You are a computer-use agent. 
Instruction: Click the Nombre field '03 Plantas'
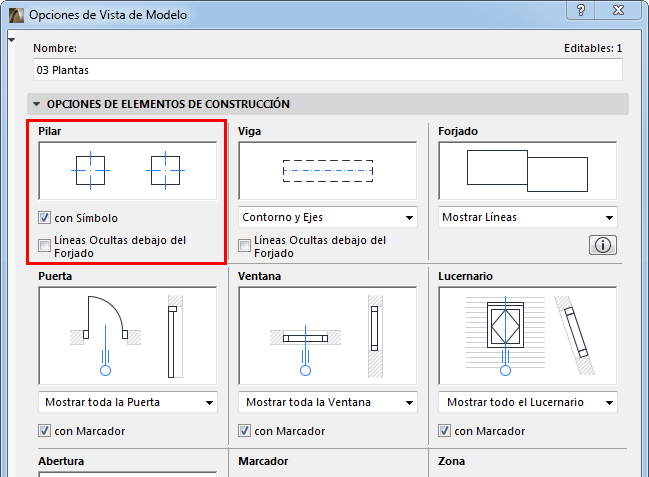327,70
